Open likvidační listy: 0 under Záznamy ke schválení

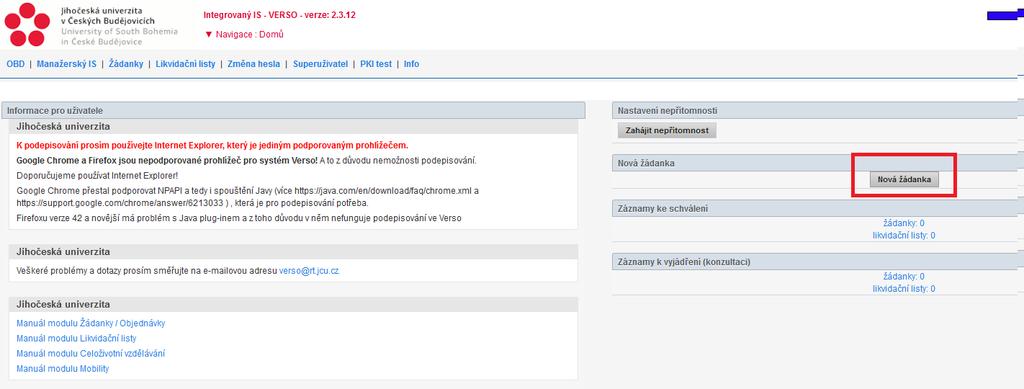(903, 235)
